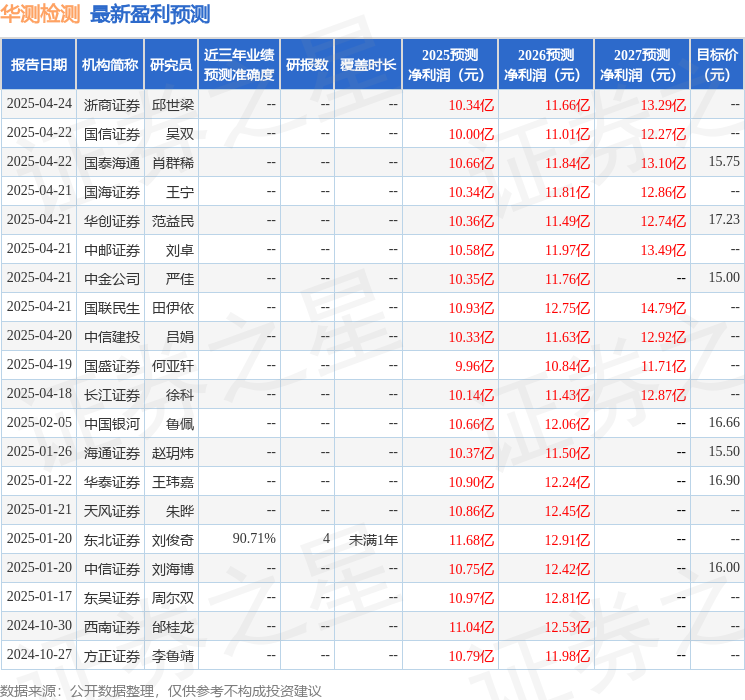
Task: Select the 浙商证券 institution cell
Action: point(112,105)
